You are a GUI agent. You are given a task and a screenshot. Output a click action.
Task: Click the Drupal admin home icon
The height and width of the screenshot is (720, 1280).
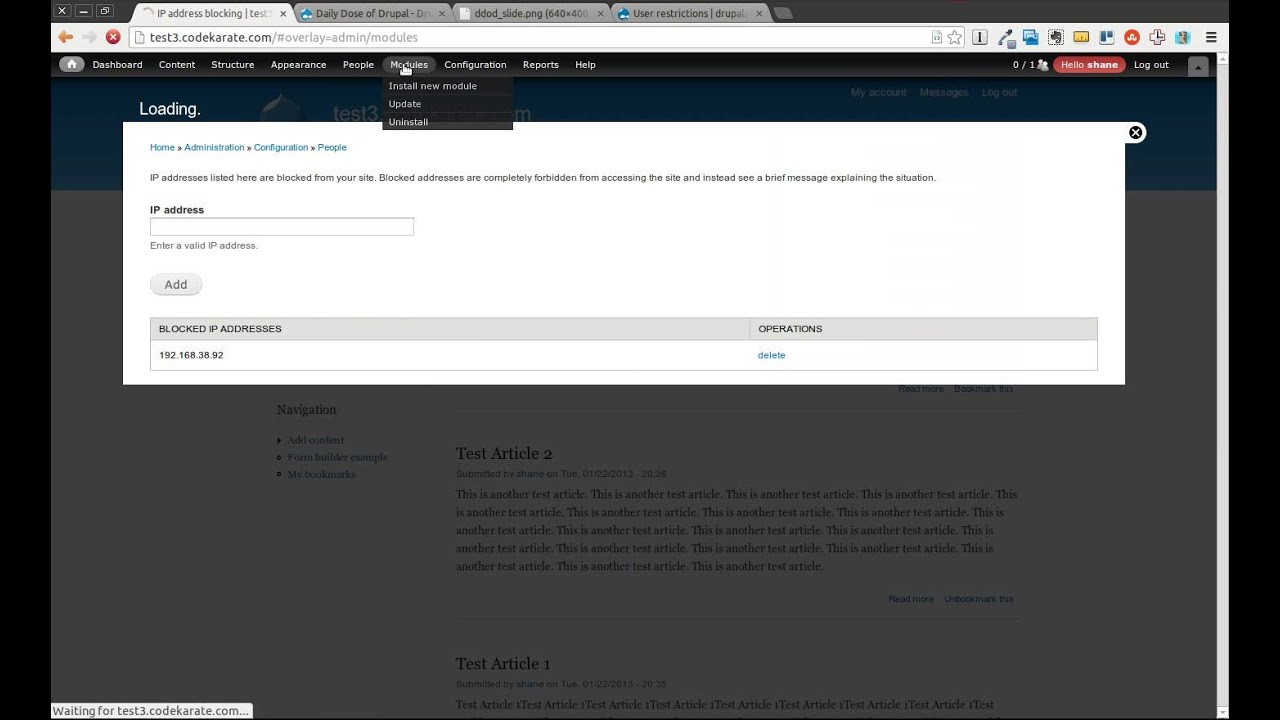(71, 64)
